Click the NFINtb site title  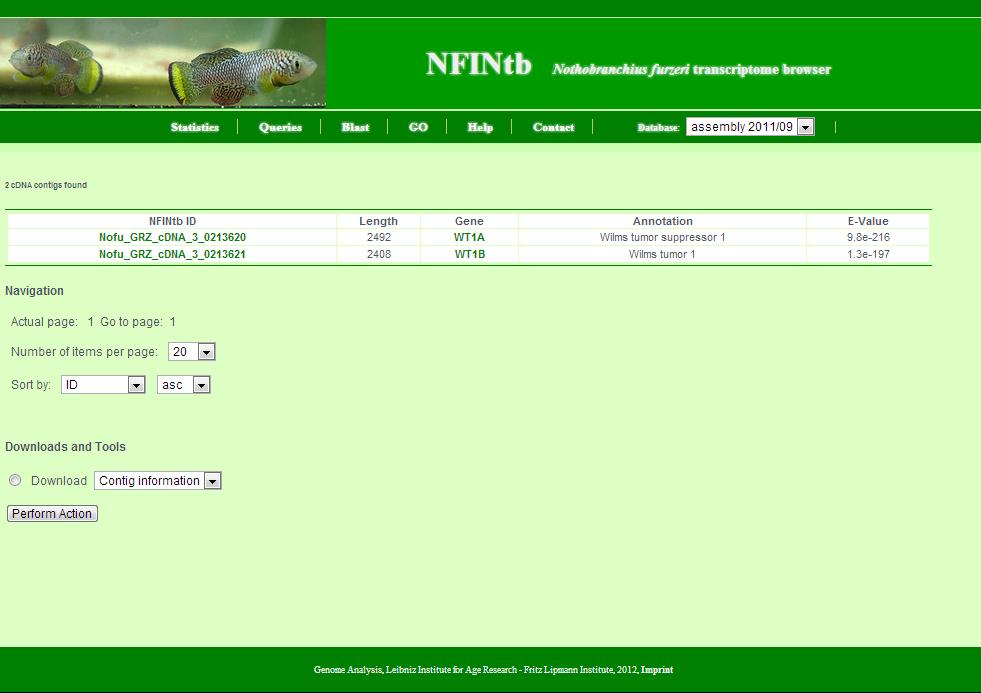pos(478,64)
